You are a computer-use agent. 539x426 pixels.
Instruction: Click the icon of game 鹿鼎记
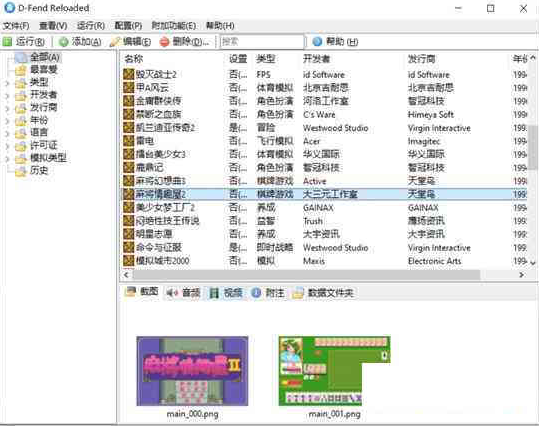pos(129,167)
